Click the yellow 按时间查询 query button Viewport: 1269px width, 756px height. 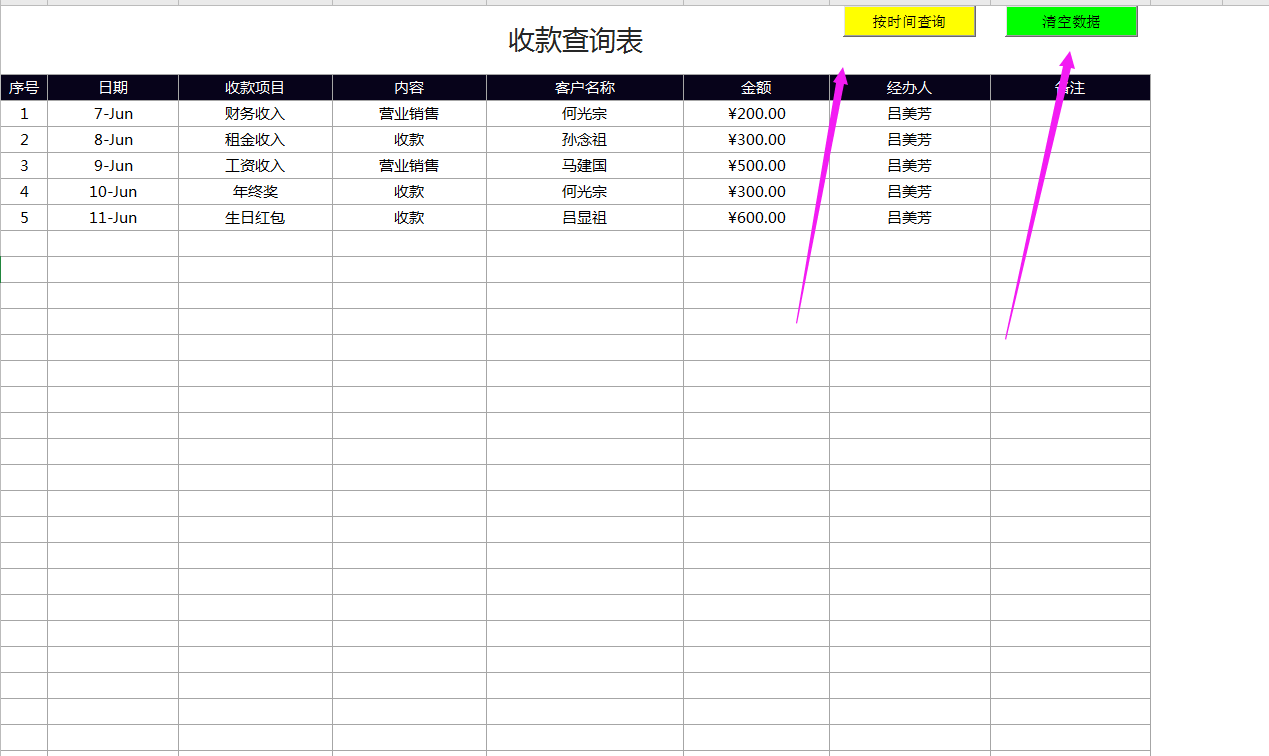[x=908, y=21]
